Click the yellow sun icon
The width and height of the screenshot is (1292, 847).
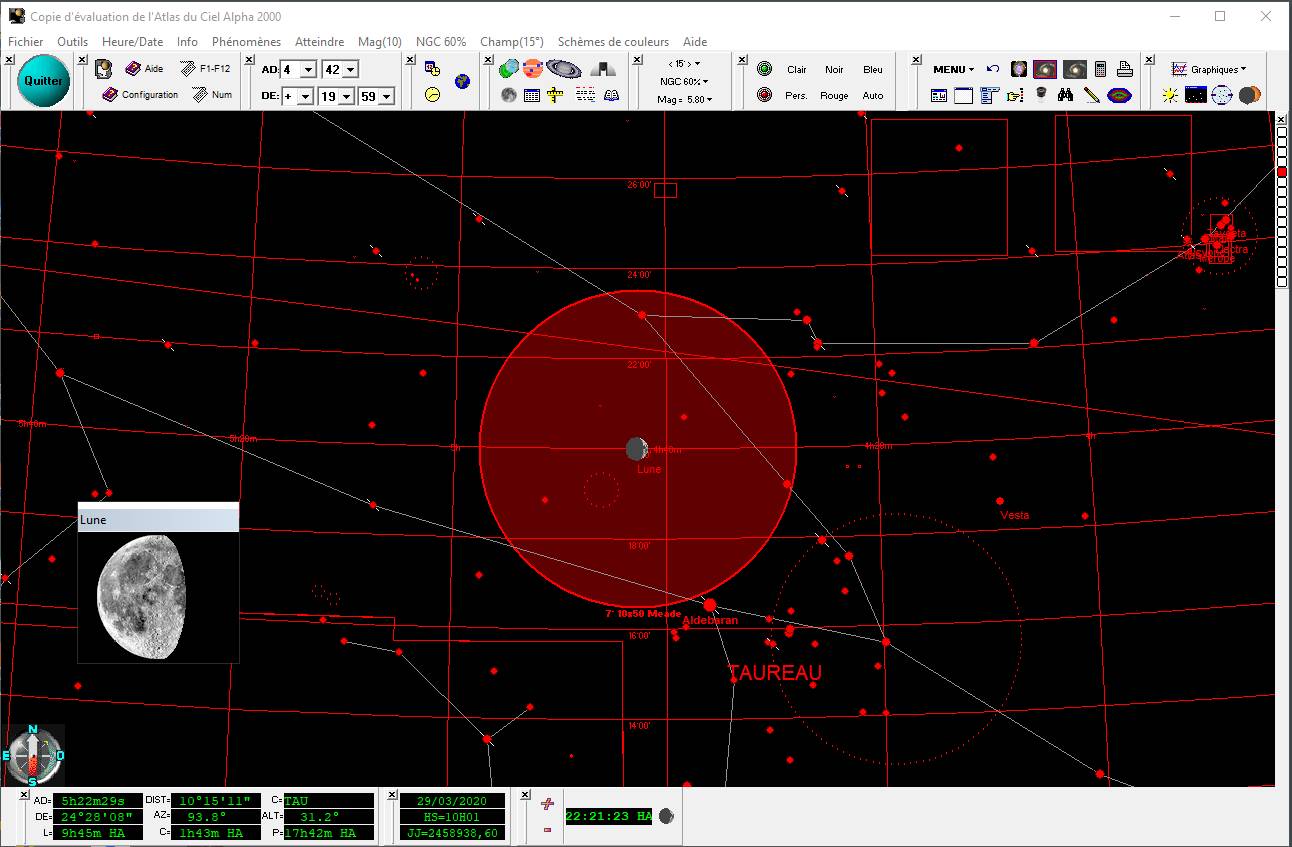[x=1170, y=95]
